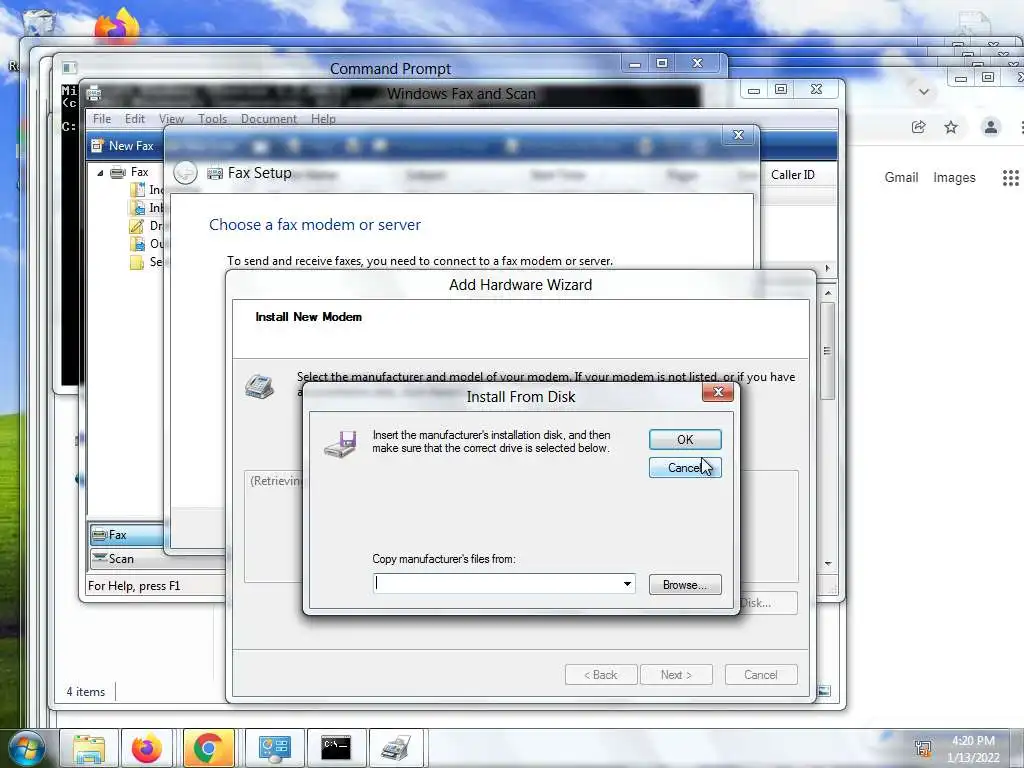Click the Back arrow in Fax Setup
The height and width of the screenshot is (768, 1024).
[x=185, y=173]
